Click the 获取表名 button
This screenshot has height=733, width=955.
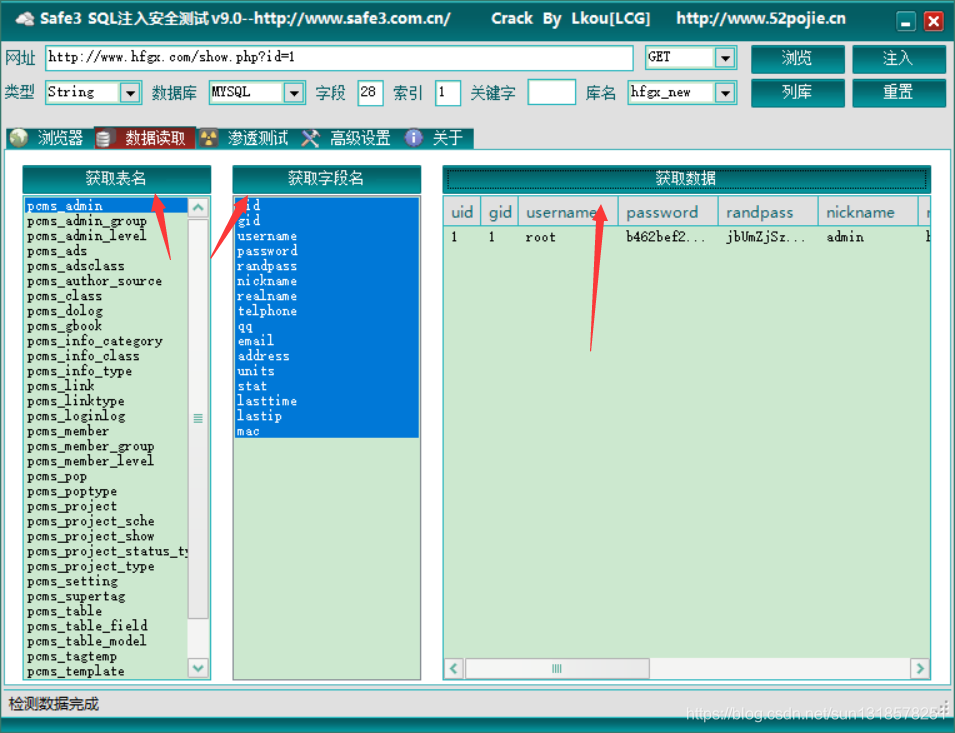[116, 179]
